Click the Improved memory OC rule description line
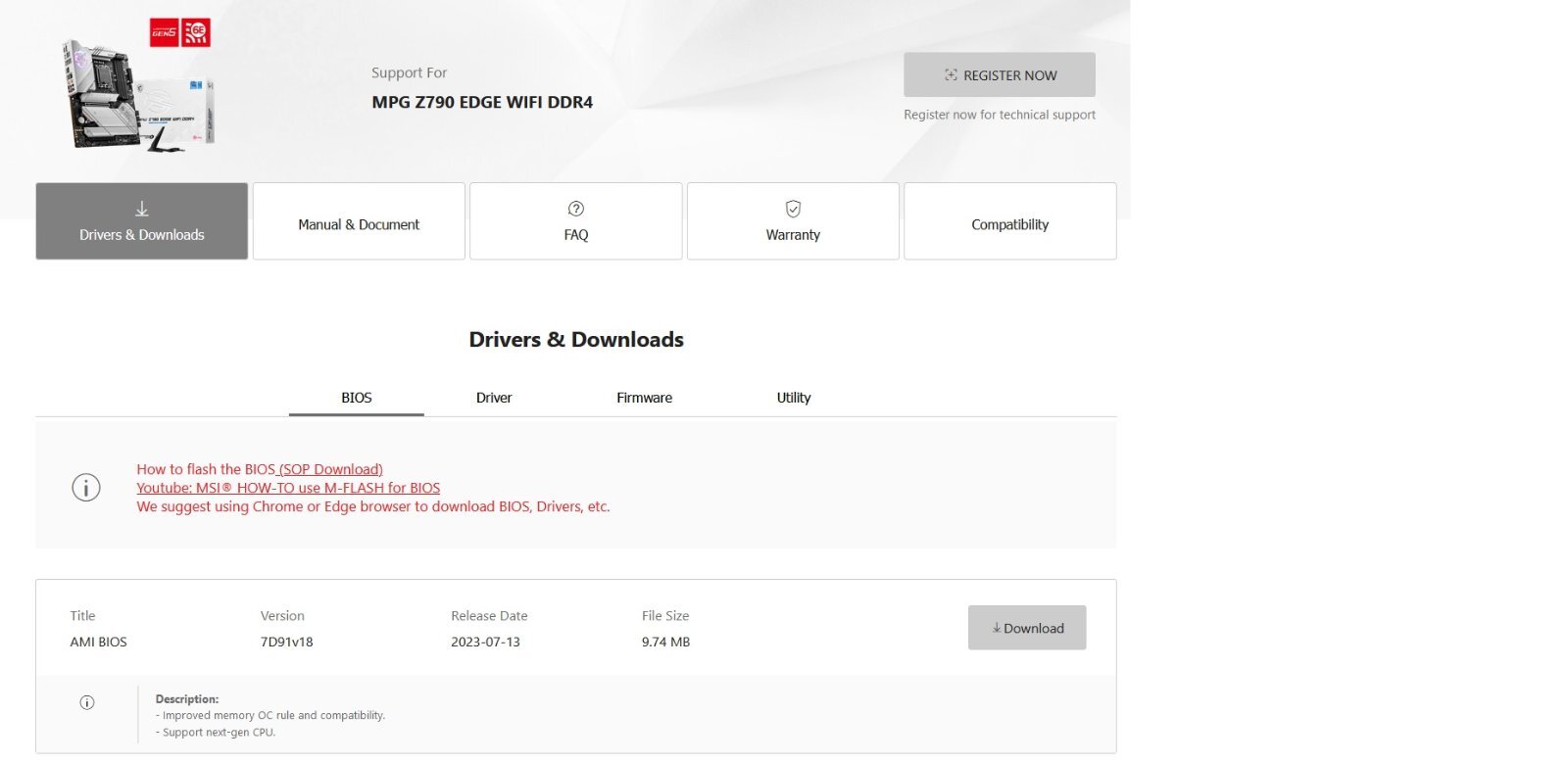The height and width of the screenshot is (763, 1568). (x=270, y=716)
